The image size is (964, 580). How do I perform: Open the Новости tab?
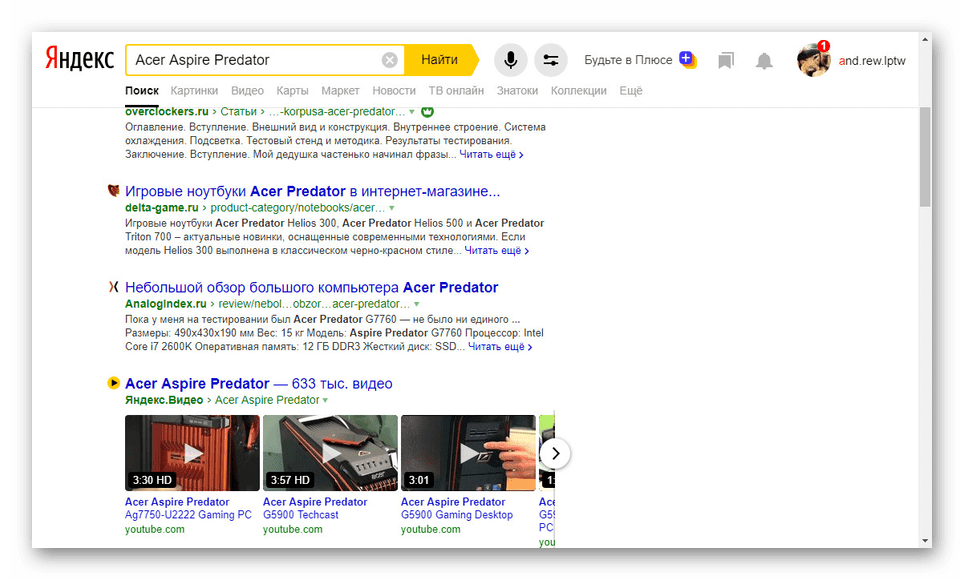(x=394, y=90)
